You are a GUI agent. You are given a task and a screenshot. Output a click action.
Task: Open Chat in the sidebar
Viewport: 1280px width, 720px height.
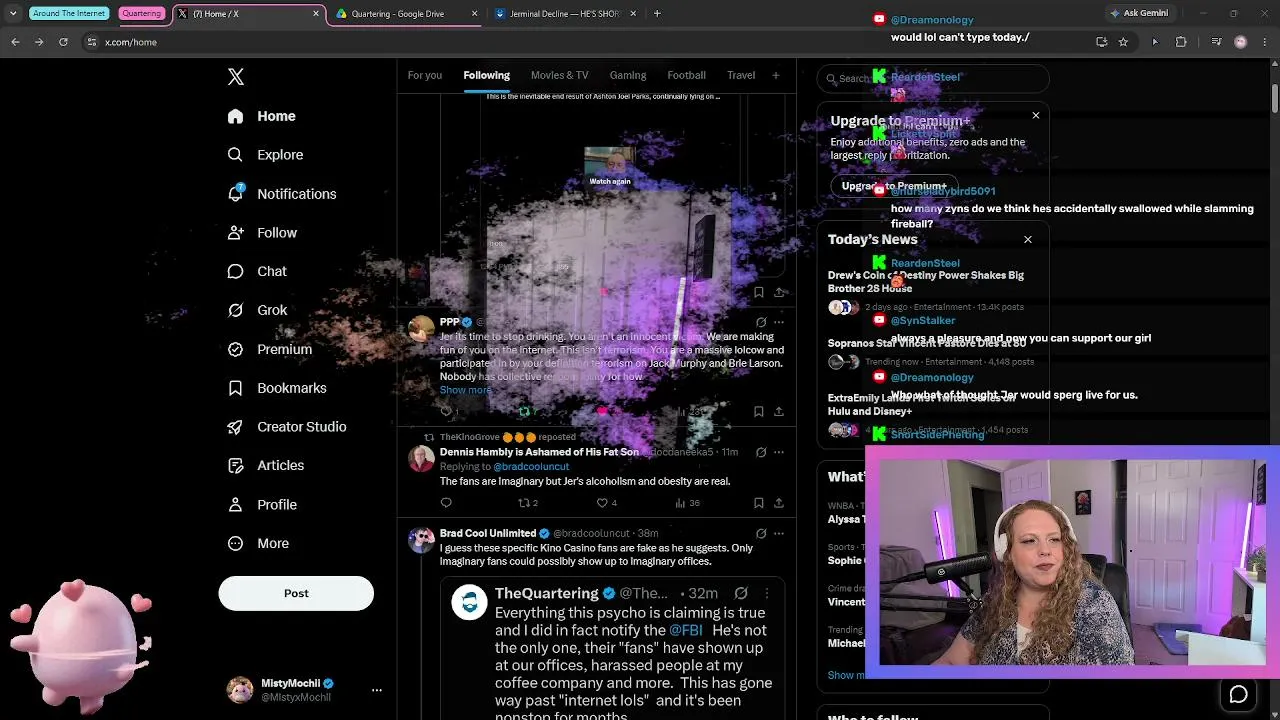click(257, 272)
